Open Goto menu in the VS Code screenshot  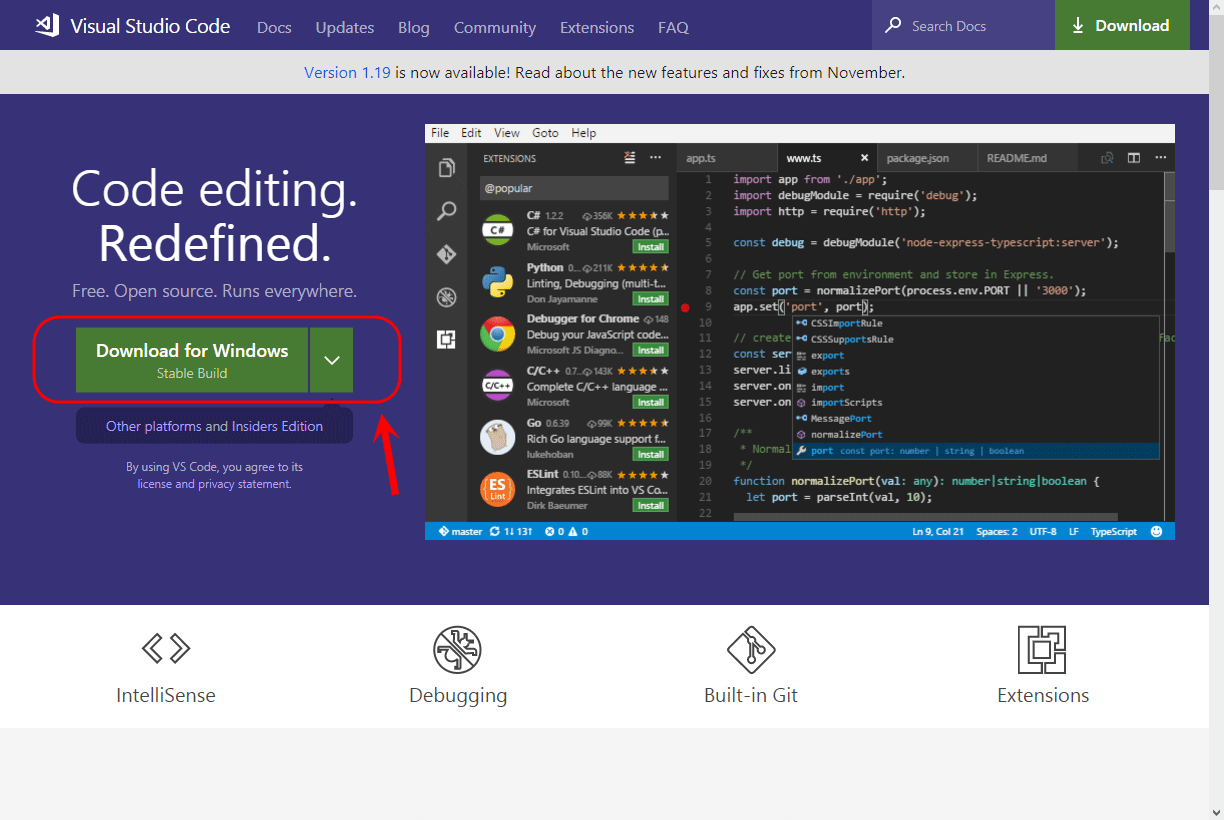click(x=546, y=133)
